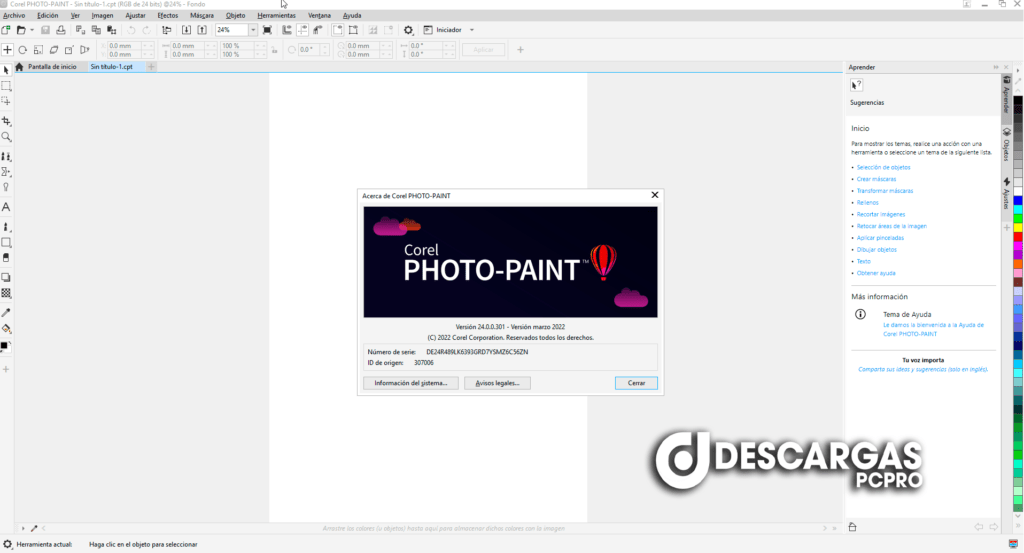The height and width of the screenshot is (553, 1024).
Task: Open the Crear máscaras link
Action: (x=876, y=179)
